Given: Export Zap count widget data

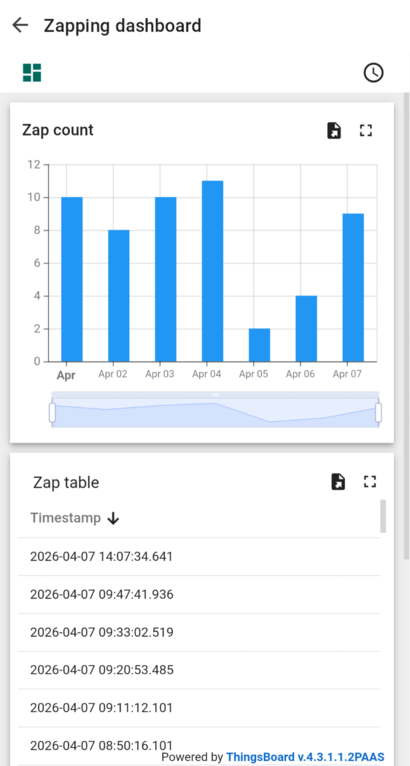Looking at the screenshot, I should pyautogui.click(x=334, y=130).
